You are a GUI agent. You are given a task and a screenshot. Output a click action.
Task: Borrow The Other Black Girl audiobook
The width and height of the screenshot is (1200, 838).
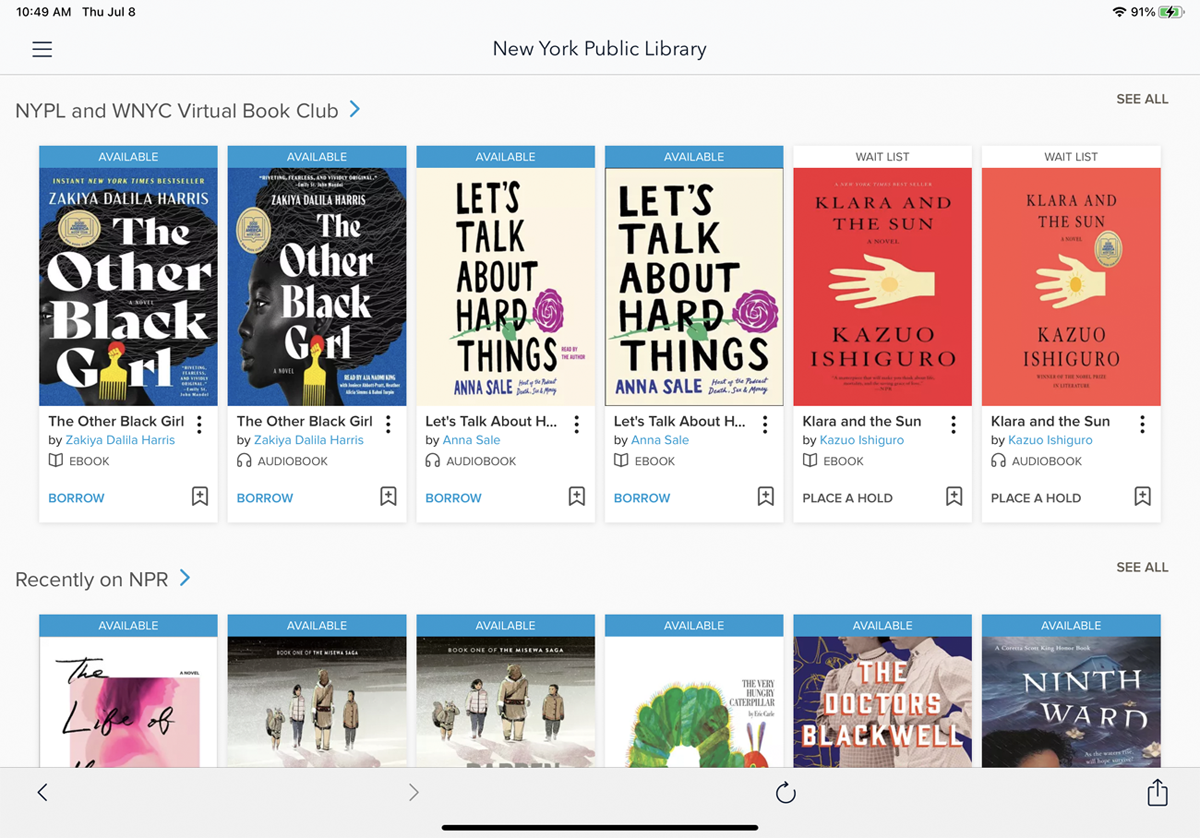pyautogui.click(x=265, y=498)
